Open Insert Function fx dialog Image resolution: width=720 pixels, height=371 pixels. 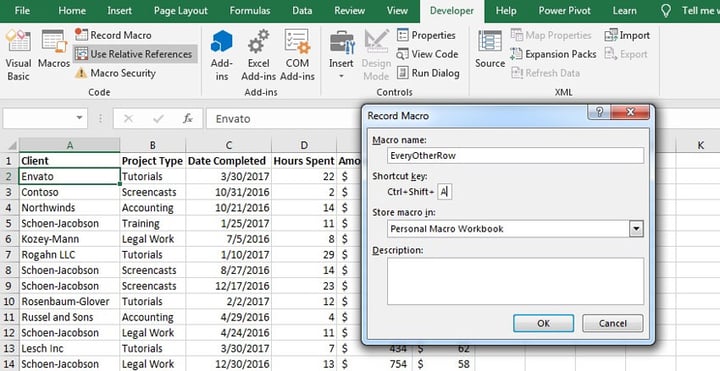[187, 119]
